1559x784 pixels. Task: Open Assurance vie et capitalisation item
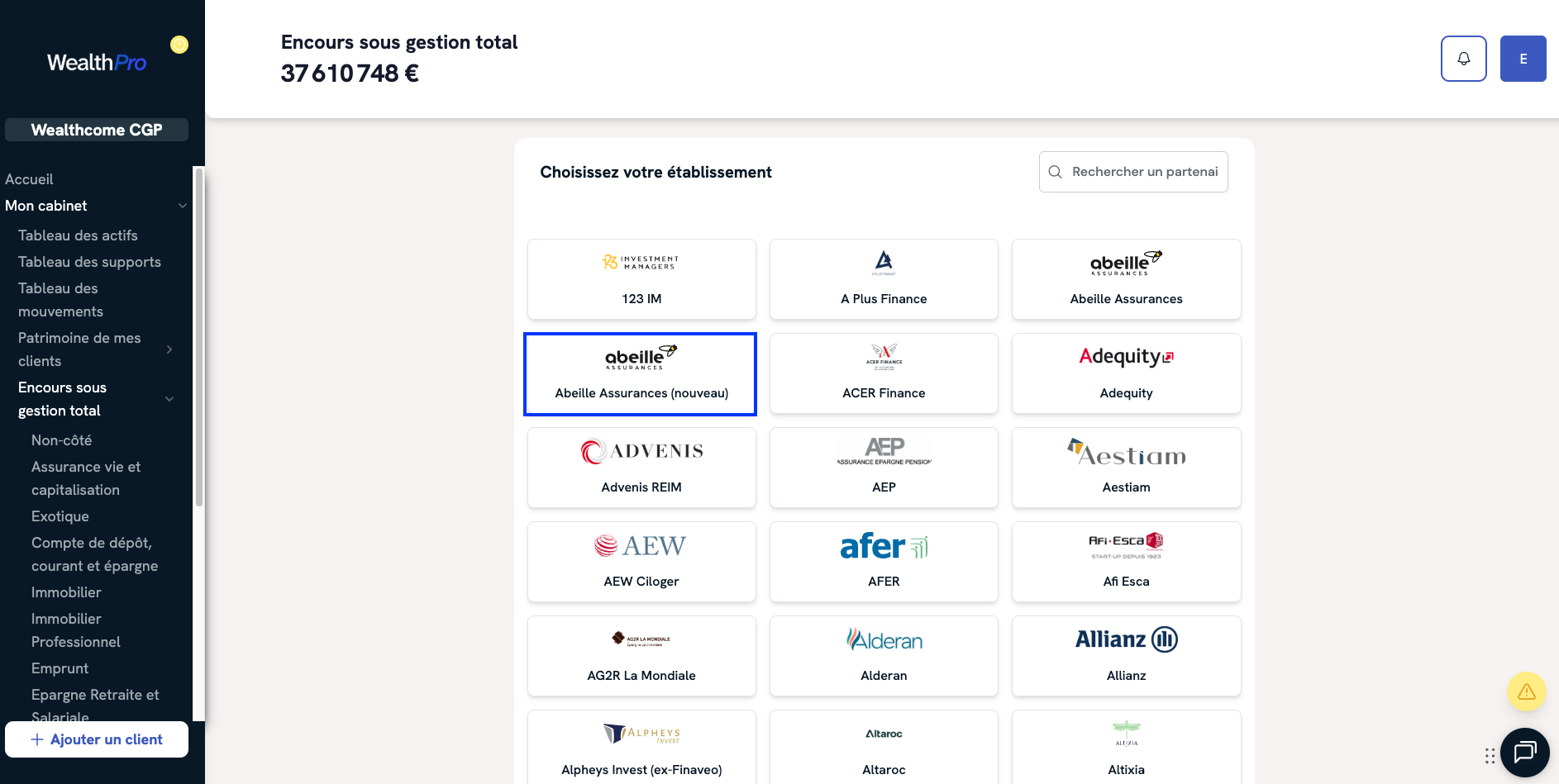pyautogui.click(x=86, y=478)
